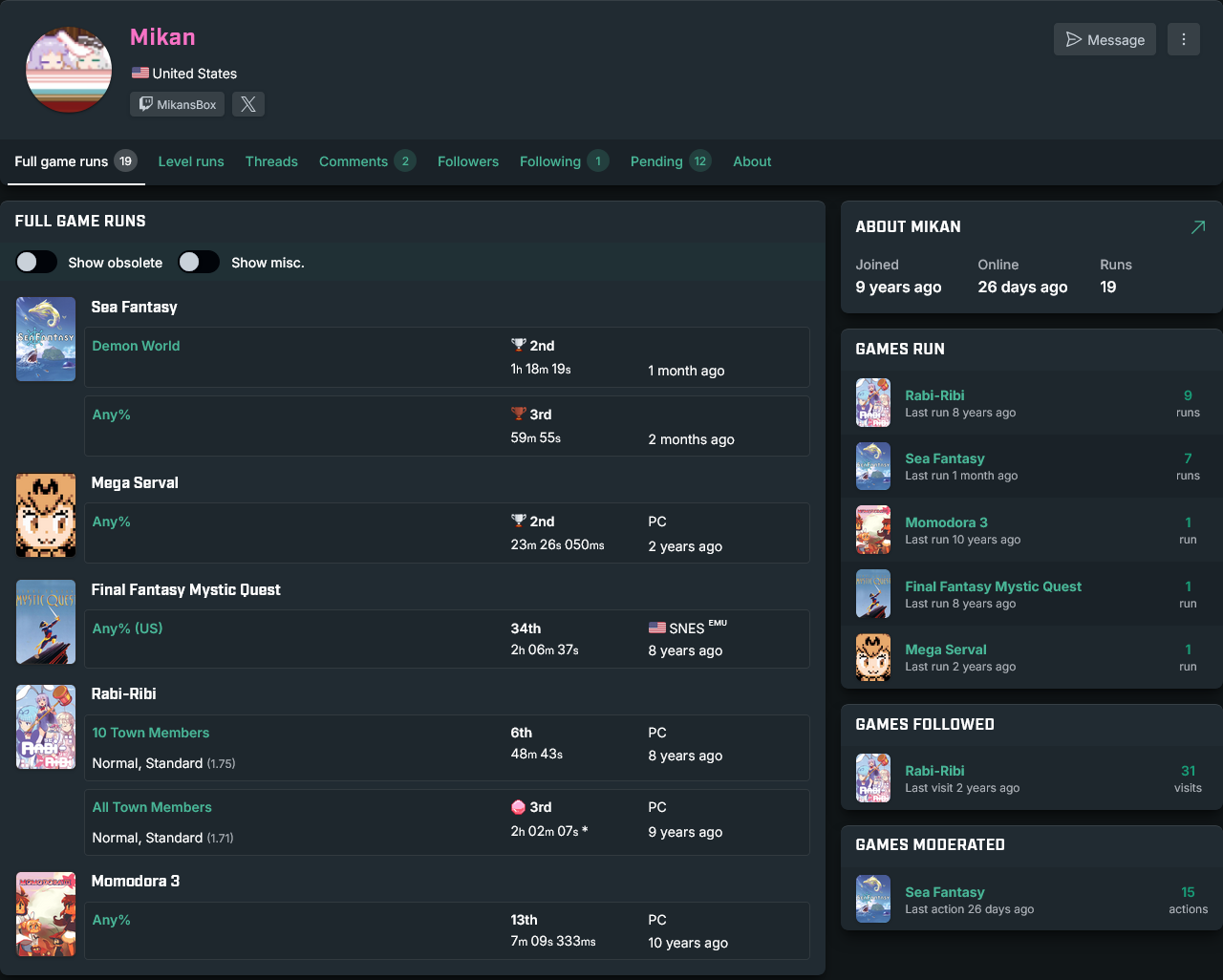Viewport: 1223px width, 980px height.
Task: Open the three-dot more options menu
Action: [x=1184, y=39]
